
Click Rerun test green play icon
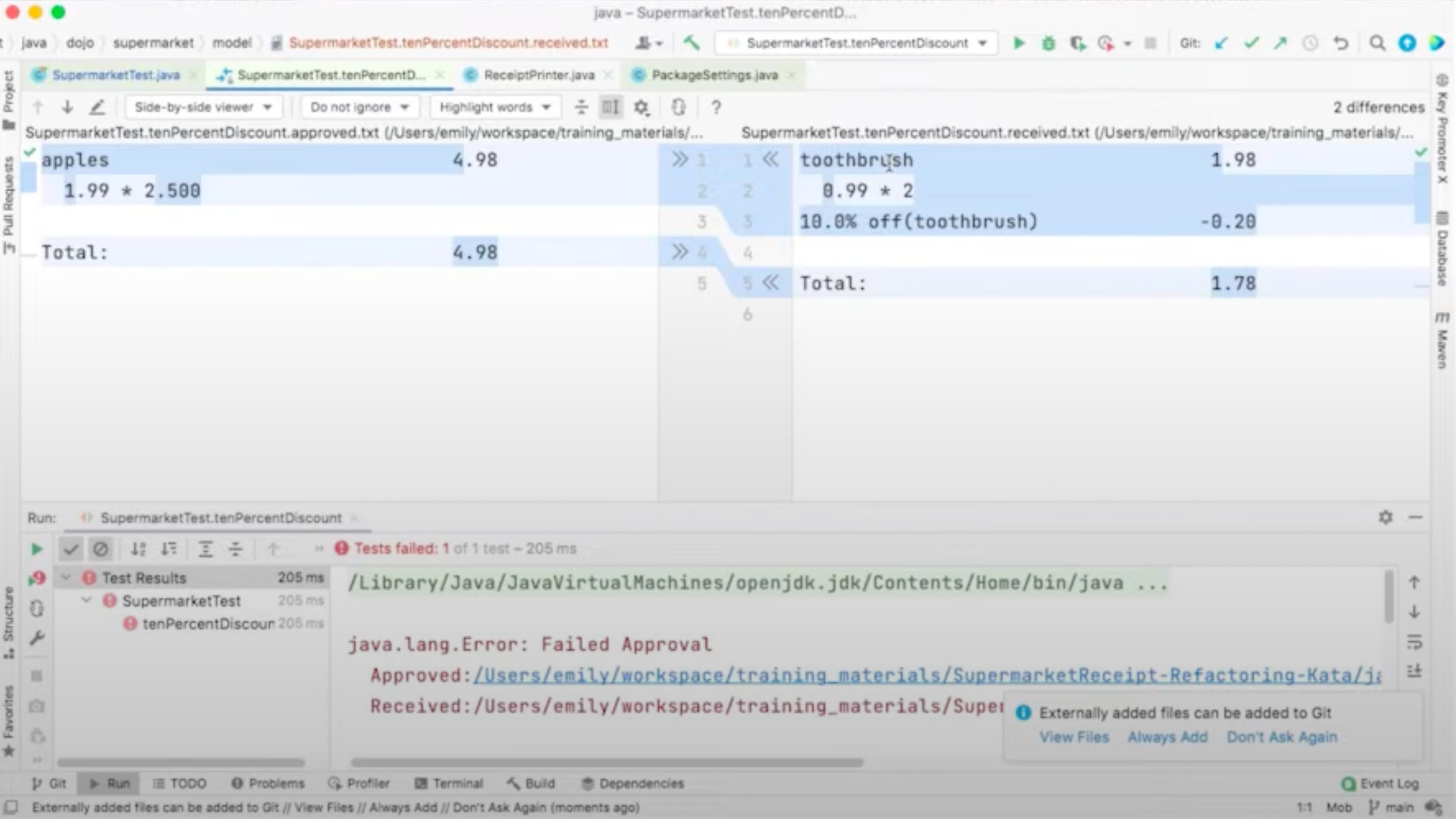[x=36, y=549]
